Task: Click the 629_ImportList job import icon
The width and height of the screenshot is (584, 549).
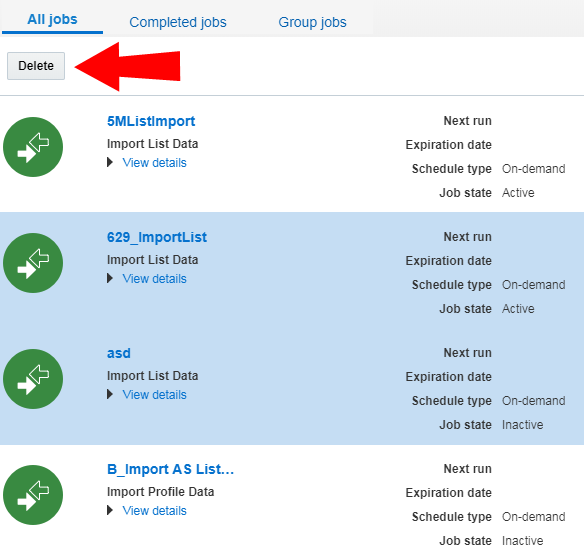Action: pos(33,263)
